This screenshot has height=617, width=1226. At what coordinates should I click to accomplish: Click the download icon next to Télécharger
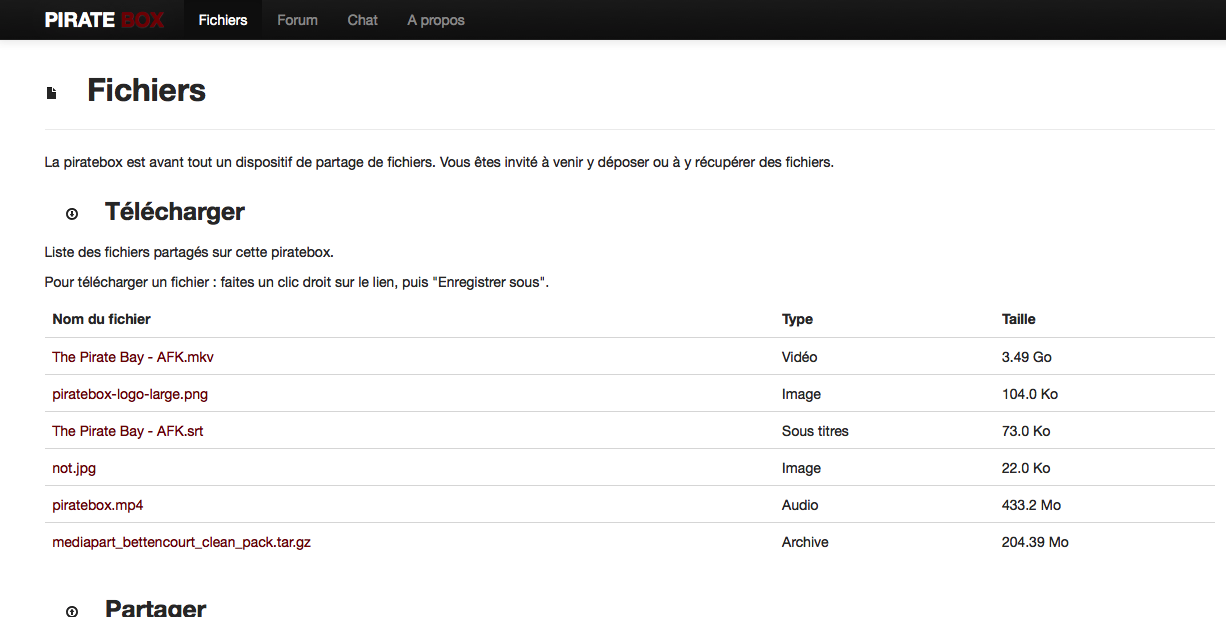tap(72, 214)
